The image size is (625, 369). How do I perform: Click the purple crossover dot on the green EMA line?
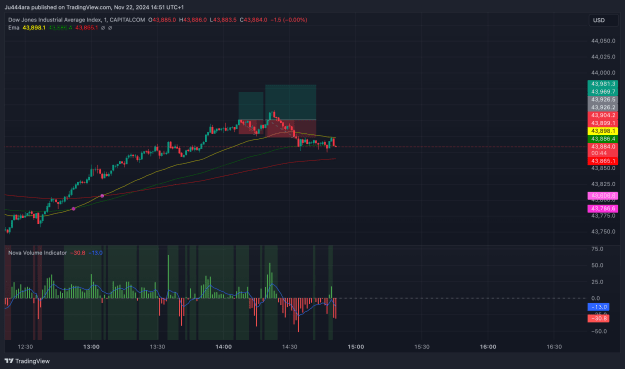tap(73, 209)
